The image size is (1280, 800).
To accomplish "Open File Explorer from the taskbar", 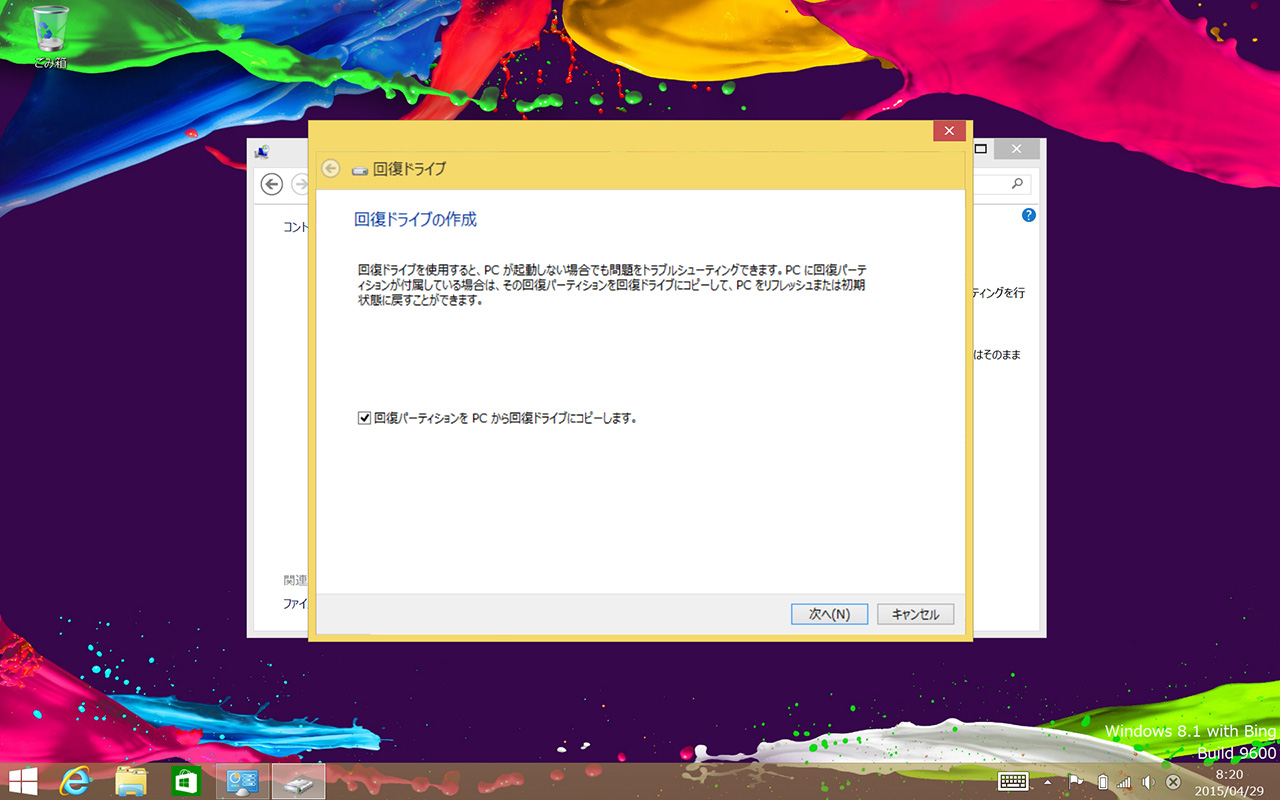I will tap(131, 781).
